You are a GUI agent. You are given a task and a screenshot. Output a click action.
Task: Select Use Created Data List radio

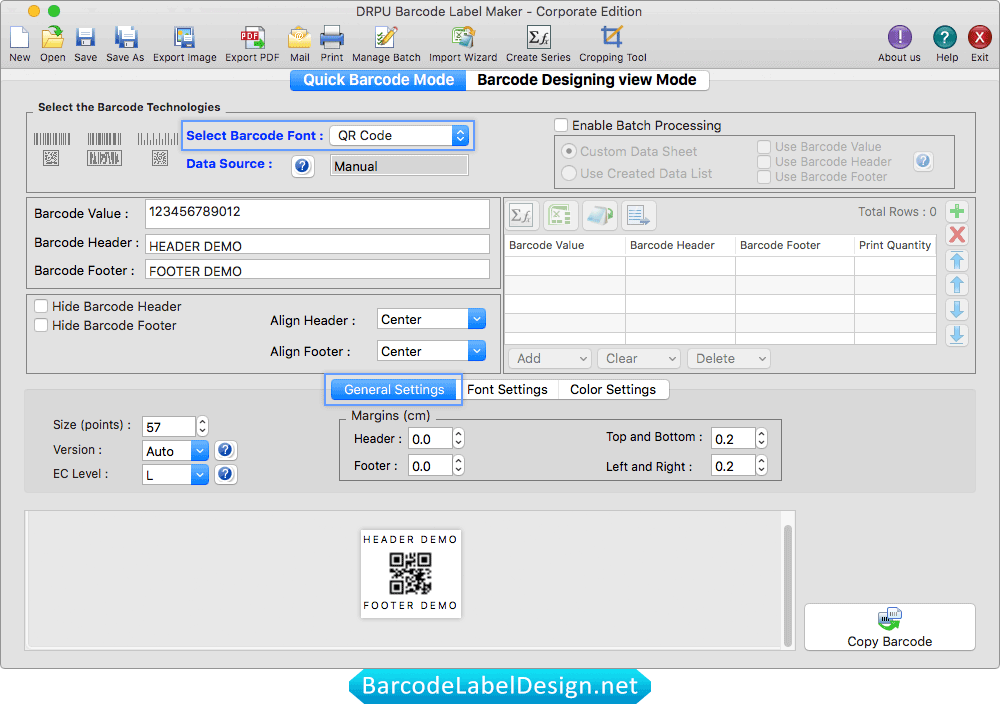569,173
